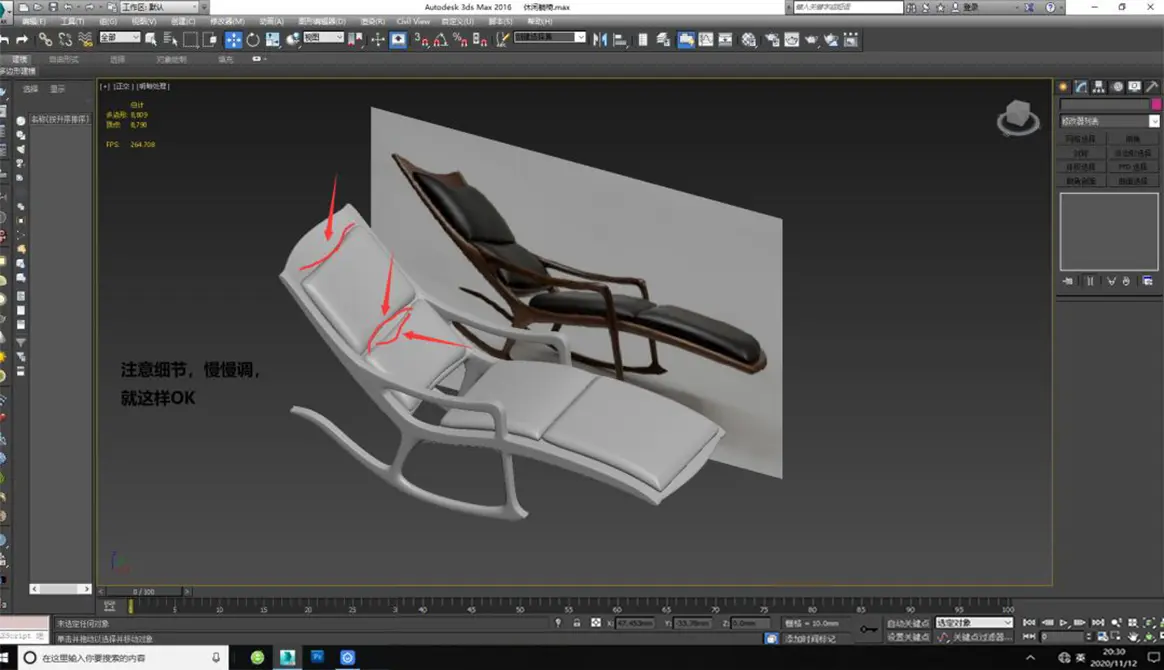Screen dimensions: 1164x670
Task: Toggle the selection lock icon
Action: click(x=576, y=623)
